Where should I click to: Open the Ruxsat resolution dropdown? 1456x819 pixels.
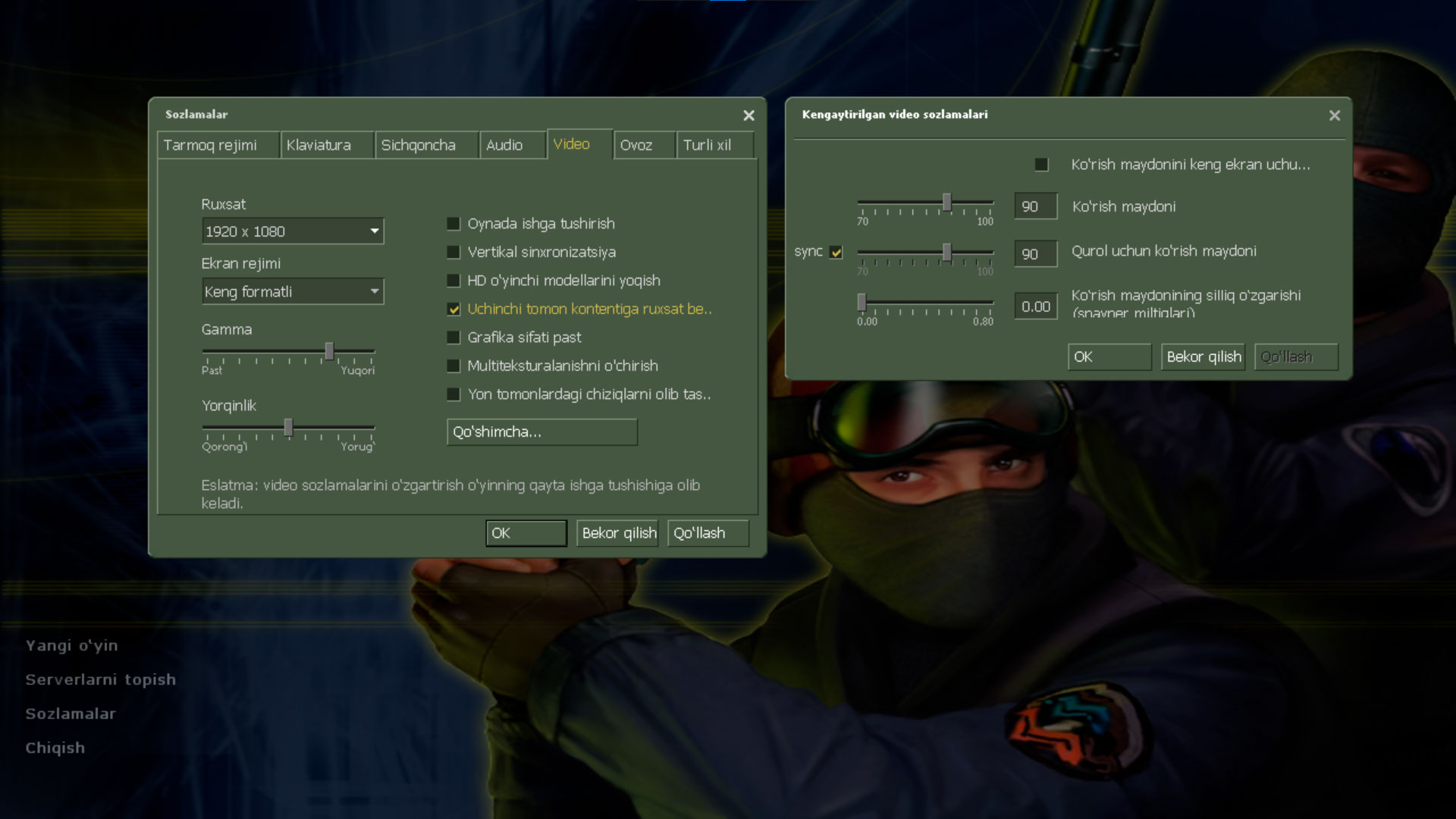[x=293, y=231]
